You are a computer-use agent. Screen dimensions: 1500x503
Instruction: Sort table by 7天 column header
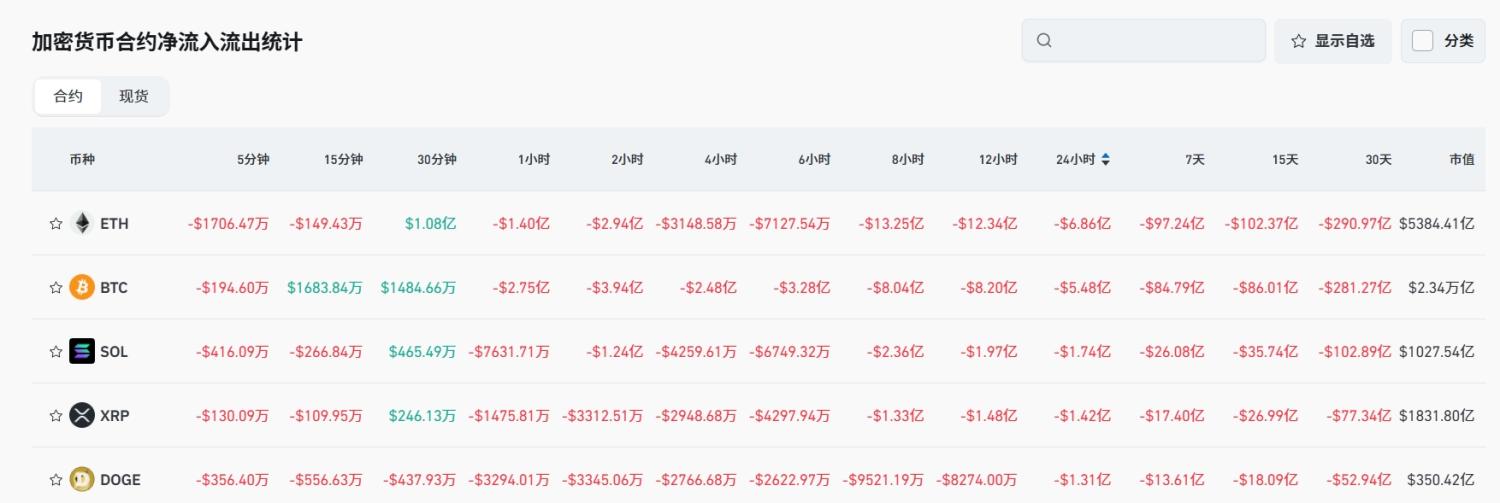pos(1194,159)
